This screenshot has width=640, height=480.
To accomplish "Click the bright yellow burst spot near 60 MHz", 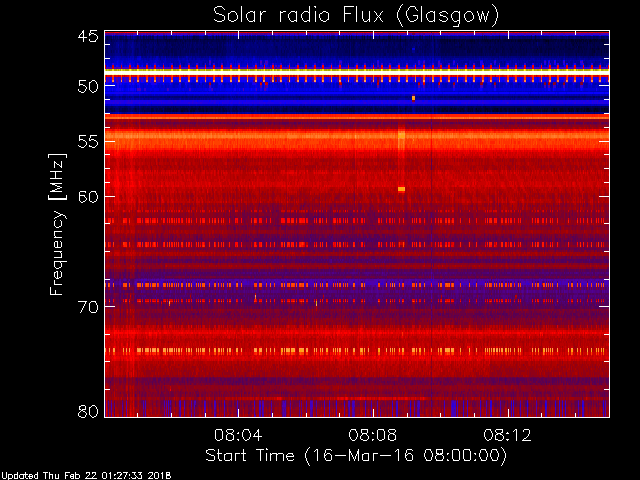I will pyautogui.click(x=401, y=189).
